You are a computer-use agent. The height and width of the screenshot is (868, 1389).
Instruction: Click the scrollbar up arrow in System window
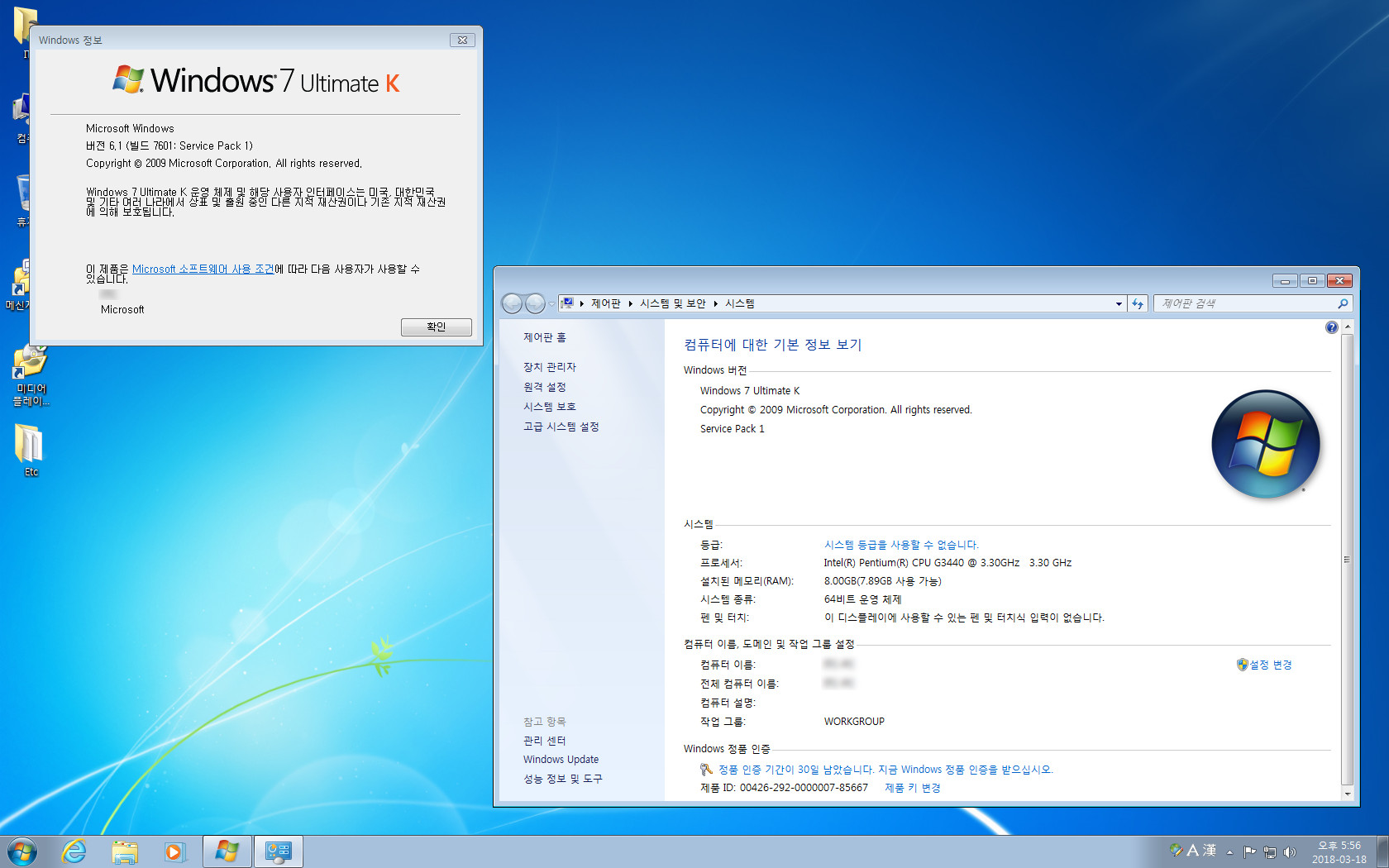click(x=1348, y=327)
